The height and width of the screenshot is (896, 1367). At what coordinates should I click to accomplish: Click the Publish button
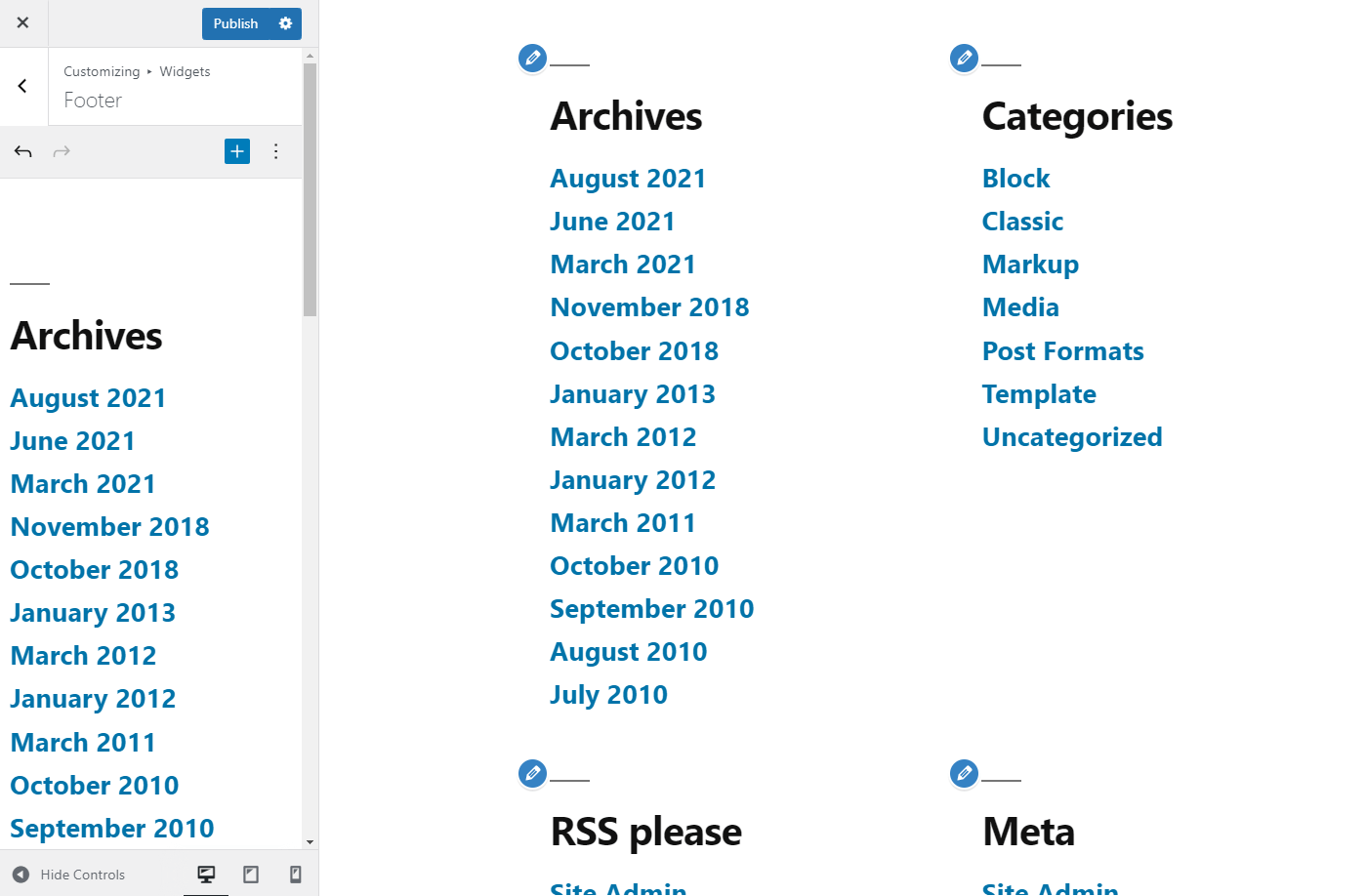coord(234,22)
